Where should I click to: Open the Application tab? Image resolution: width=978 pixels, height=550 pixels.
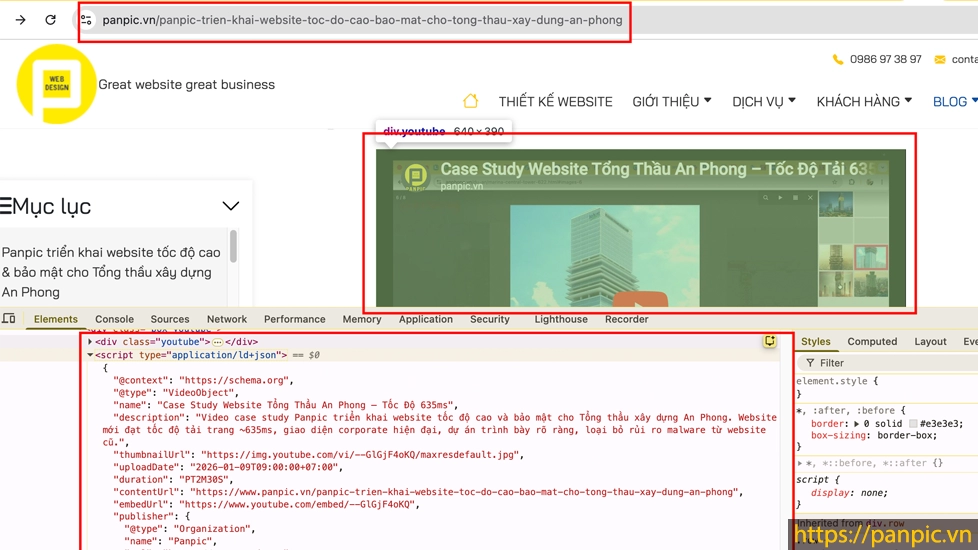(425, 319)
